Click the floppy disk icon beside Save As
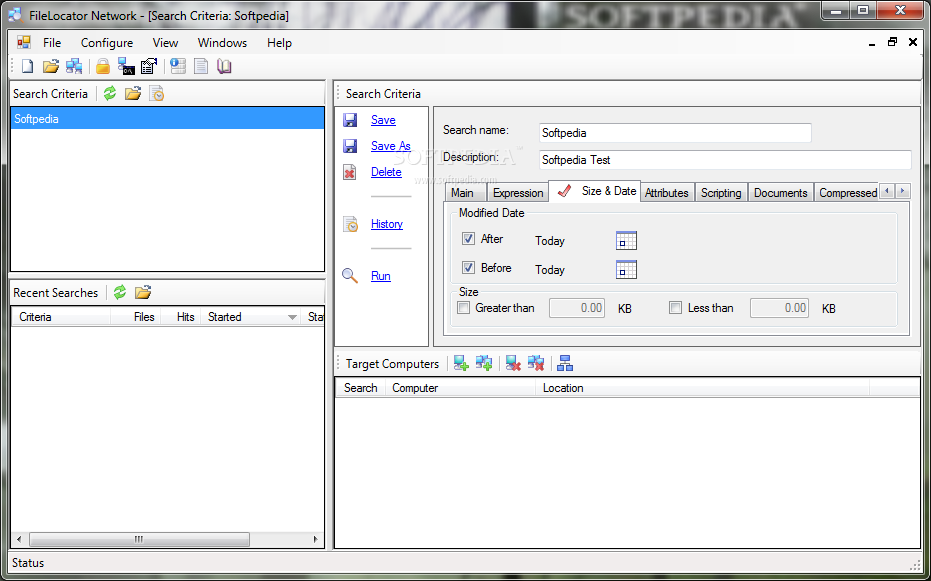 coord(350,146)
